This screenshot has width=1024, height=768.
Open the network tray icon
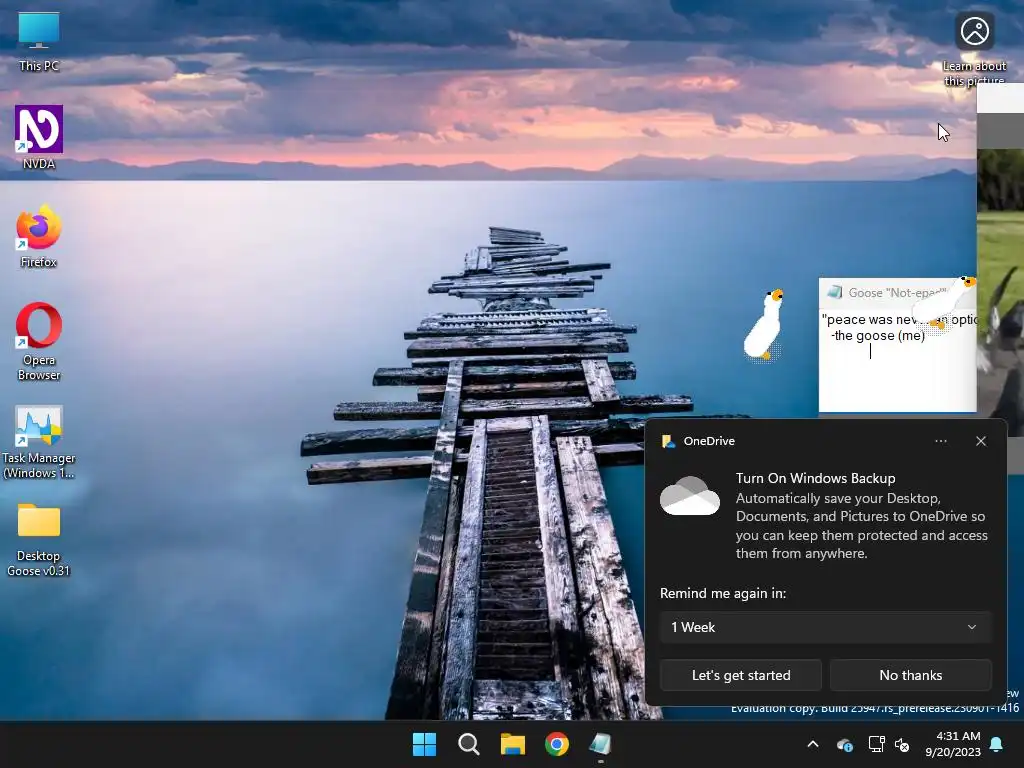[876, 744]
